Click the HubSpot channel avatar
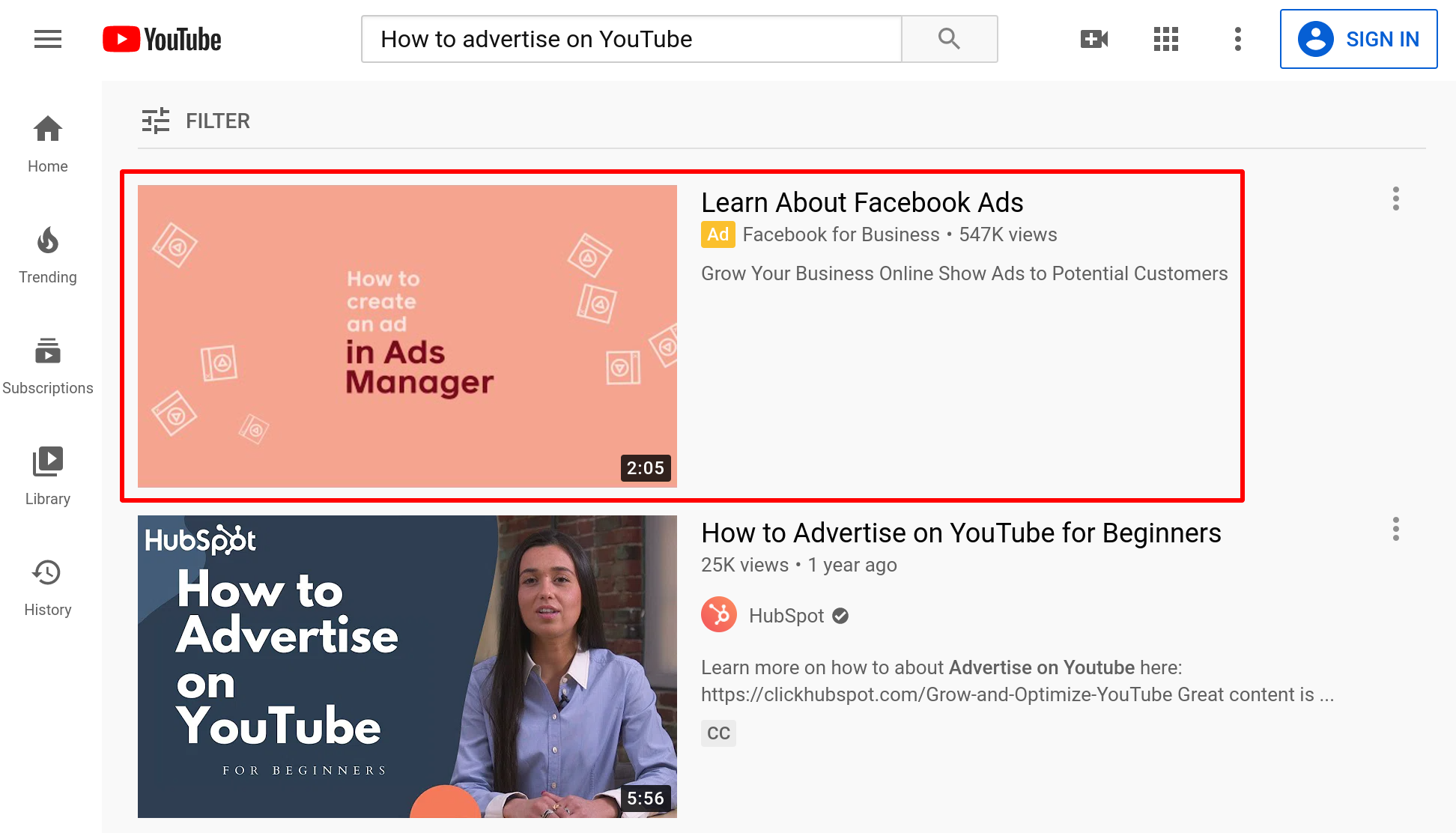 click(x=718, y=614)
